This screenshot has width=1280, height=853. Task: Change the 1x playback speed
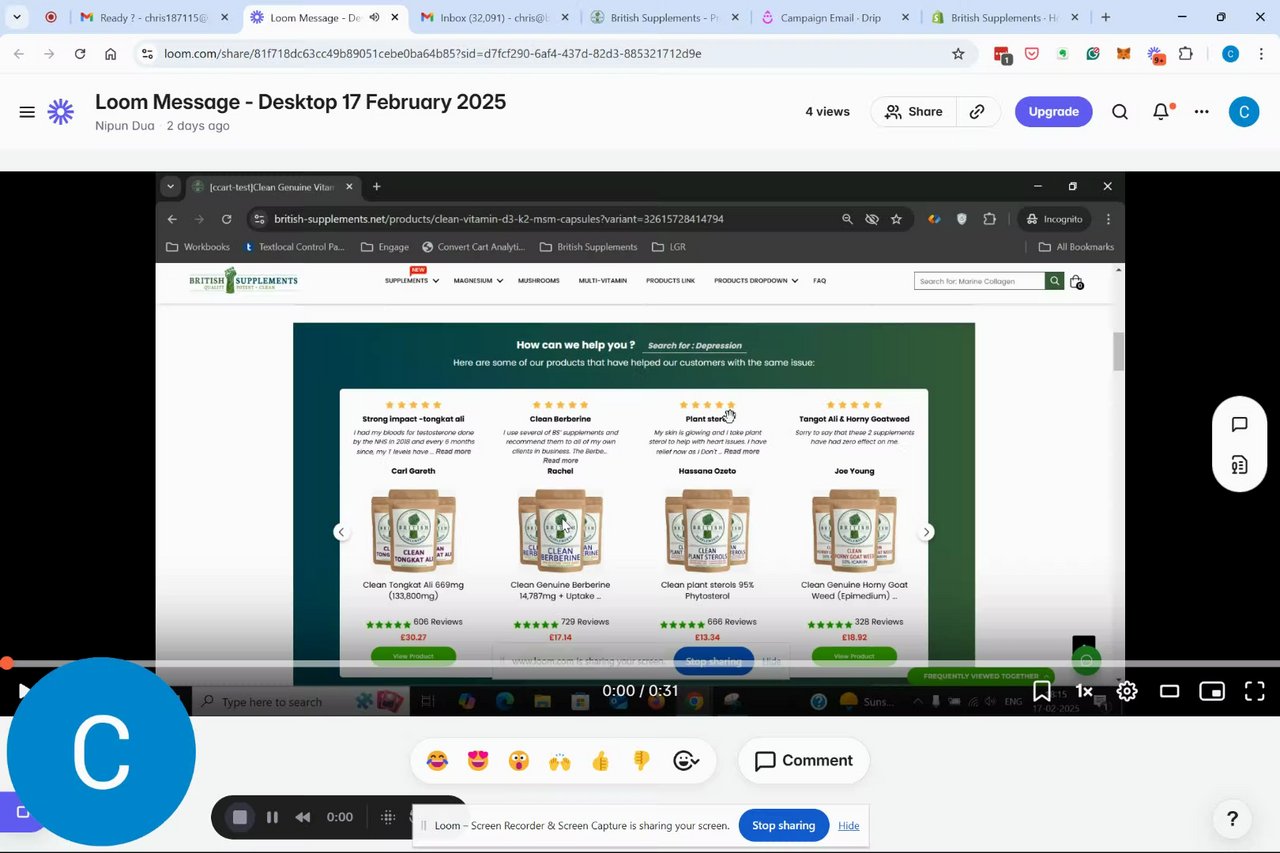coord(1084,691)
